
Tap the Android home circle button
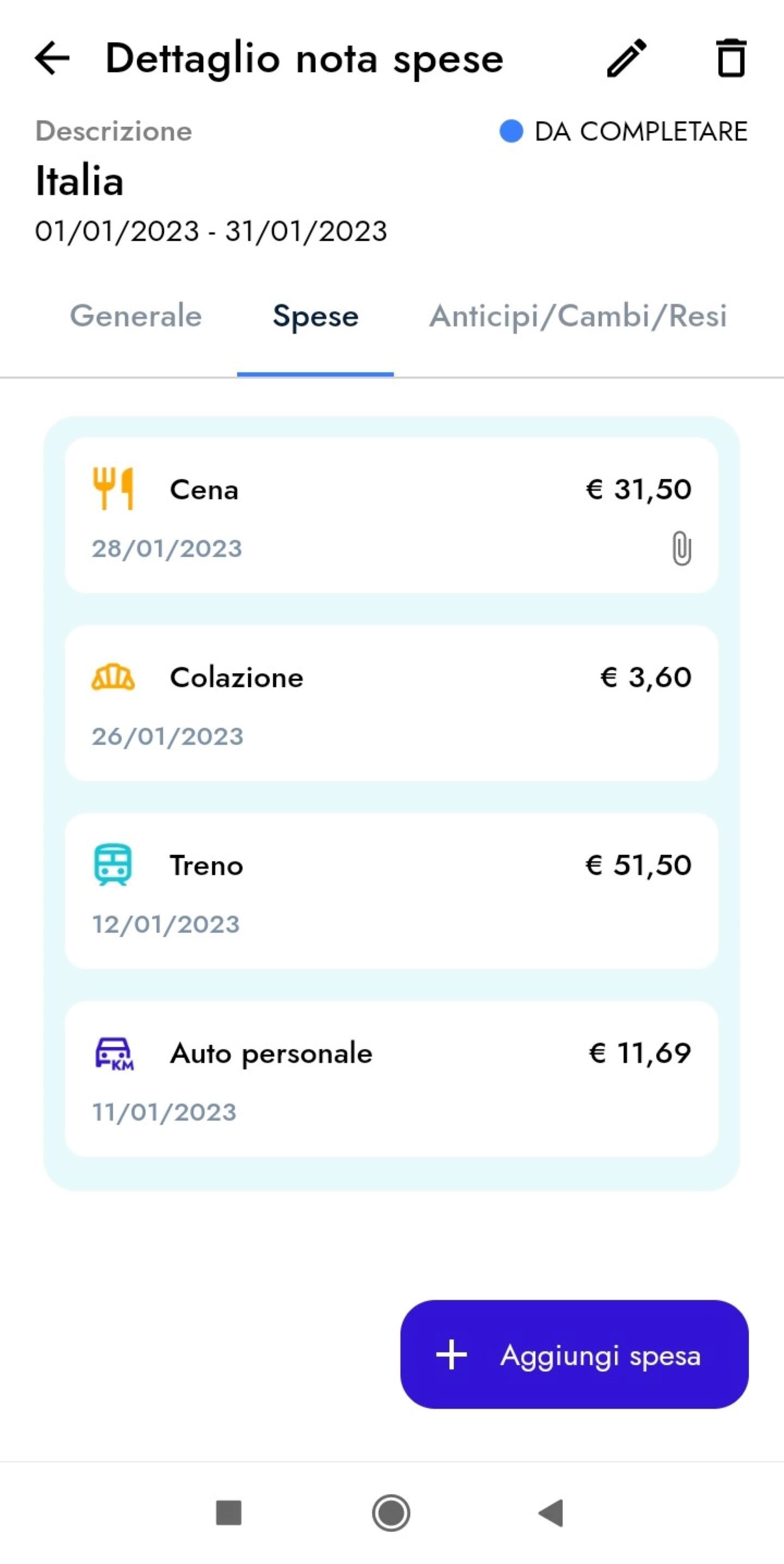tap(391, 1512)
